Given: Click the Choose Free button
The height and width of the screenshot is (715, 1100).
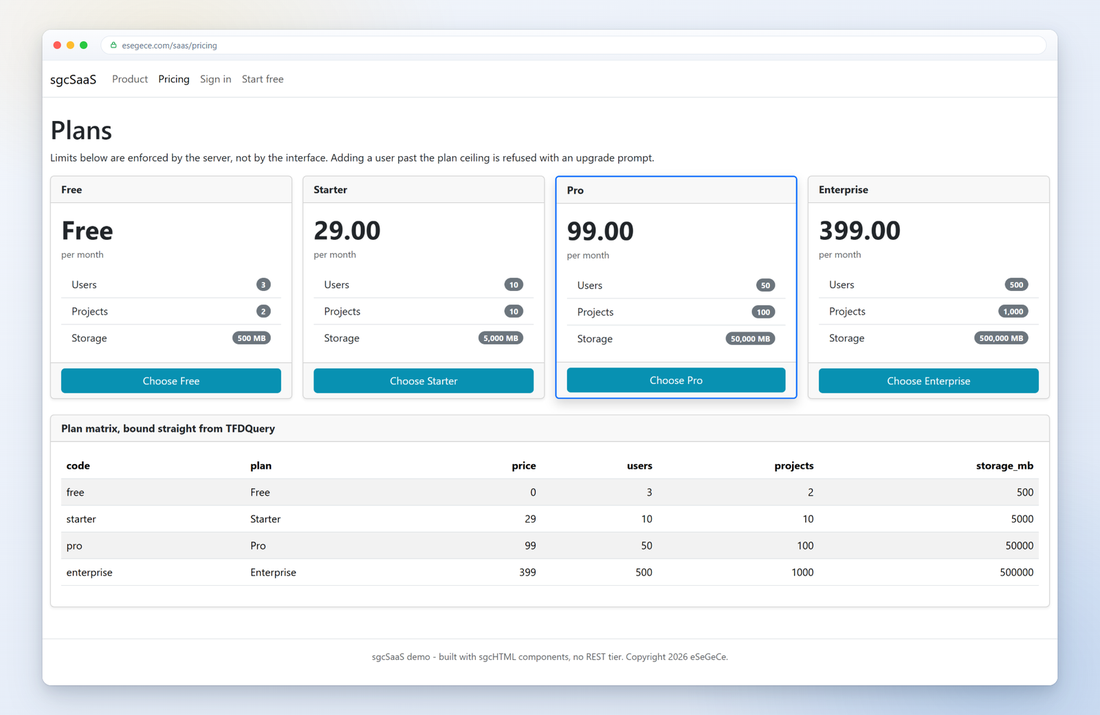Looking at the screenshot, I should click(171, 381).
